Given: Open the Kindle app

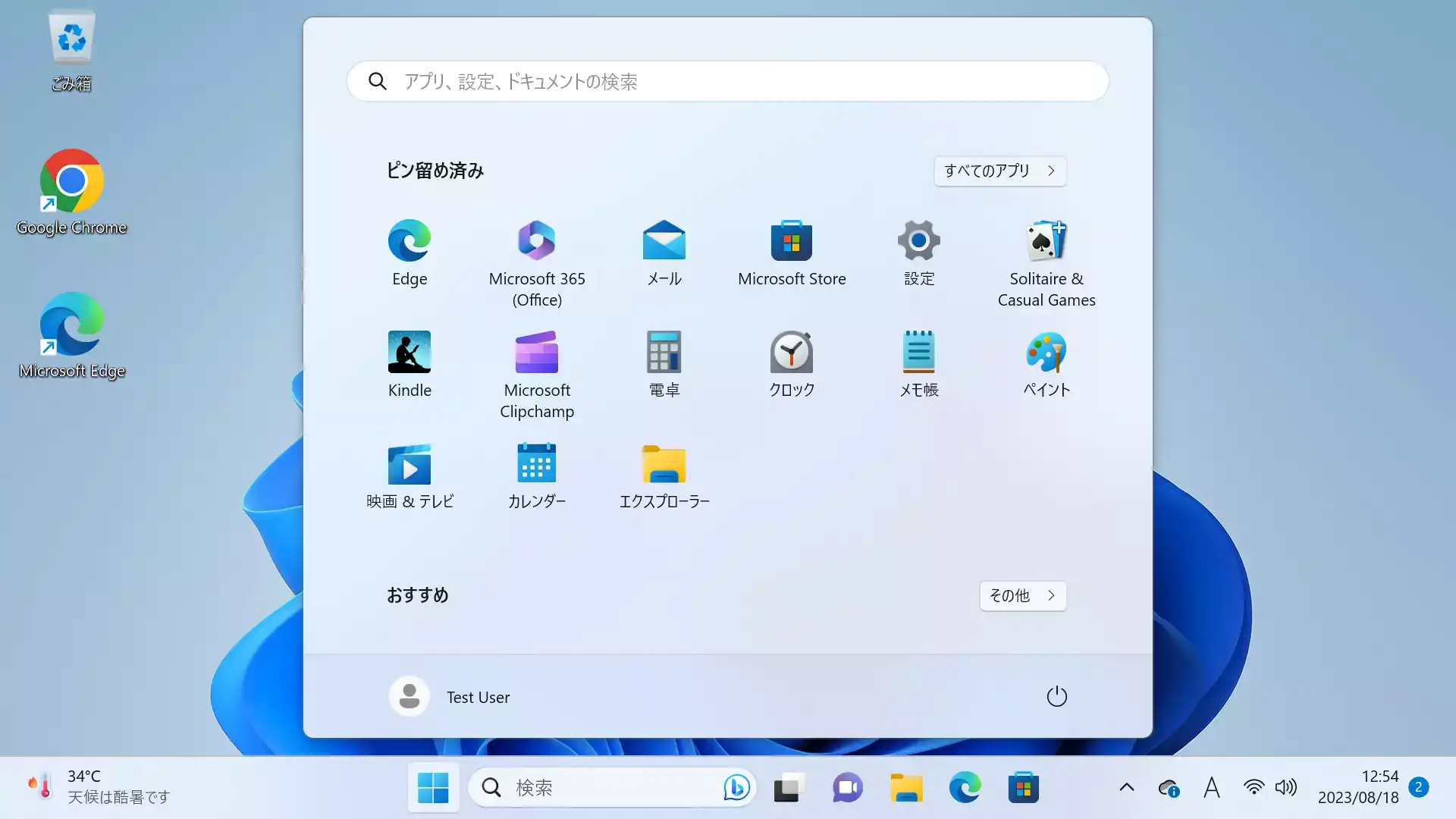Looking at the screenshot, I should click(409, 365).
